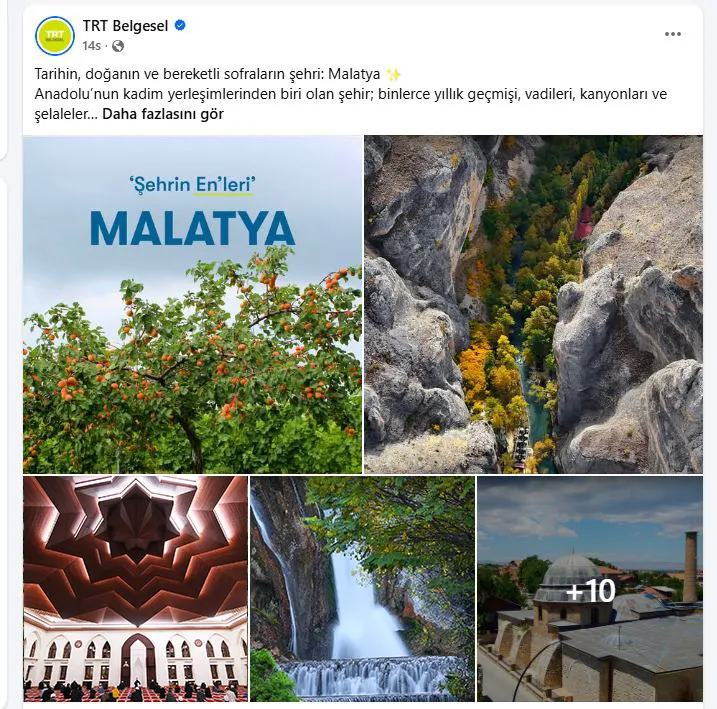Click the praying congregation in mosque photo
Screen dimensions: 717x709
click(x=135, y=689)
